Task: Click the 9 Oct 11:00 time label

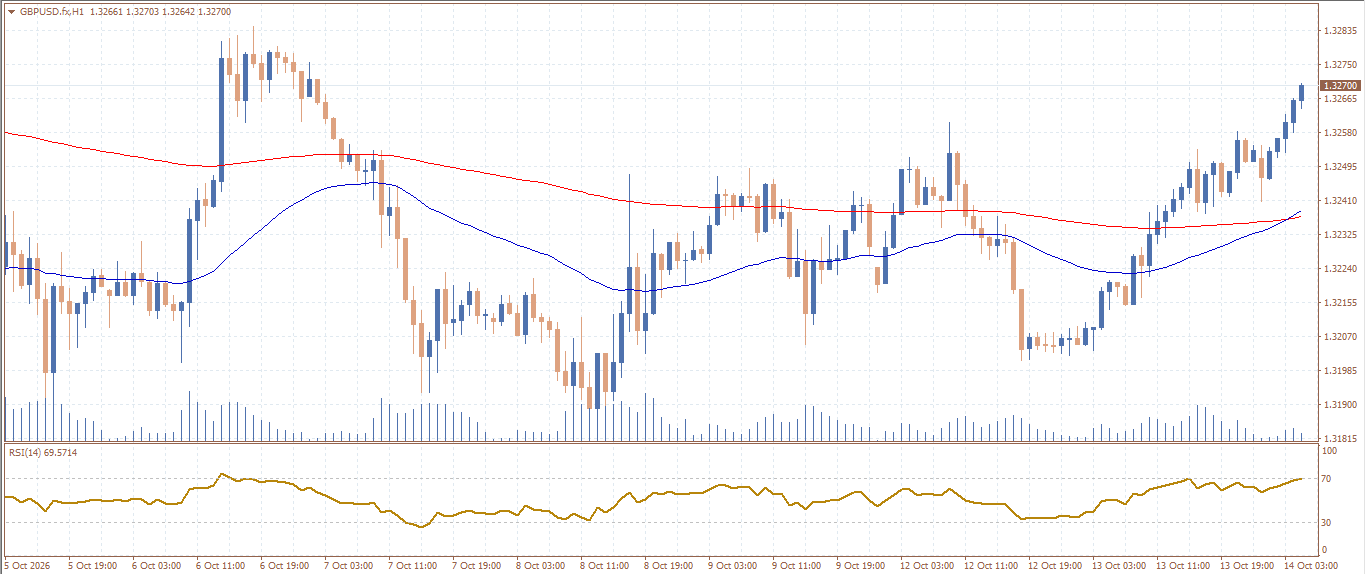Action: click(797, 566)
